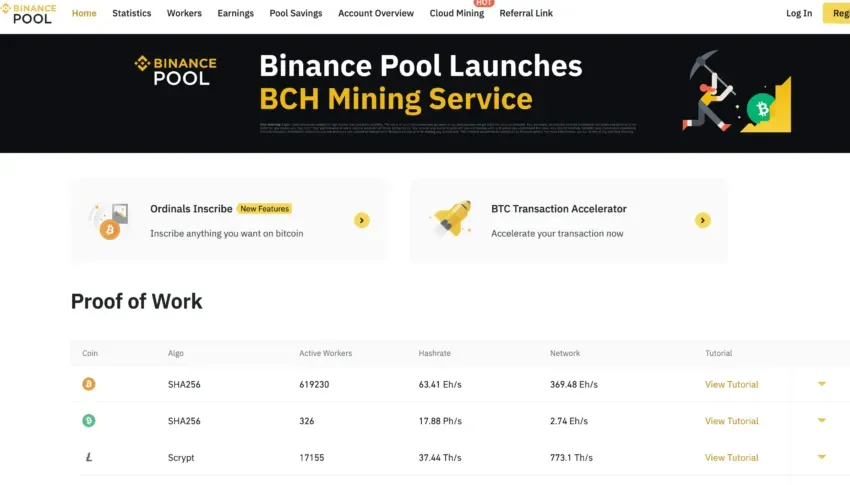Click the Ordinals Inscribe bitcoin image icon
This screenshot has height=485, width=850.
click(x=110, y=221)
